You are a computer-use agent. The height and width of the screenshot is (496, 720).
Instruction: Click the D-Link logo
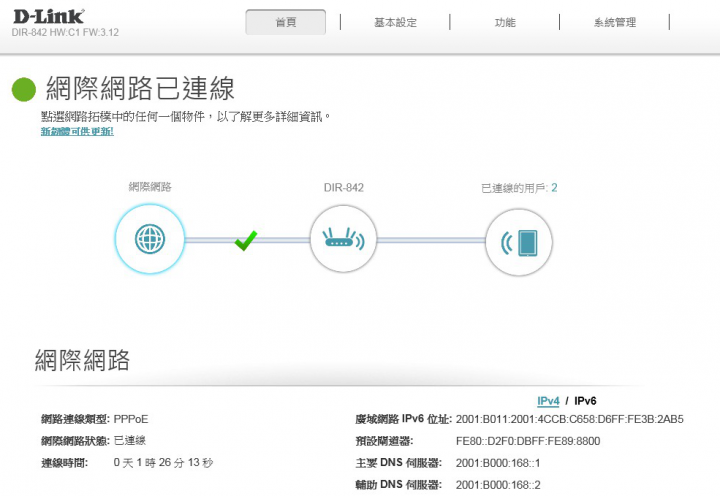click(x=49, y=17)
